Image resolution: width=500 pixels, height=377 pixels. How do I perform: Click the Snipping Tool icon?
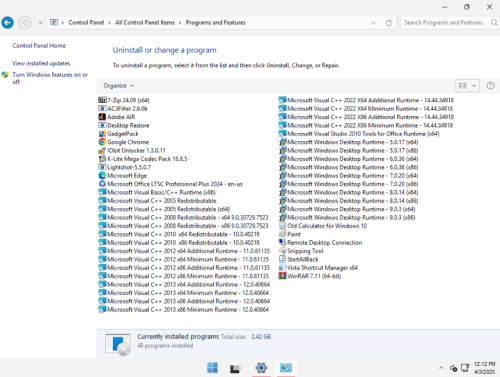(282, 251)
